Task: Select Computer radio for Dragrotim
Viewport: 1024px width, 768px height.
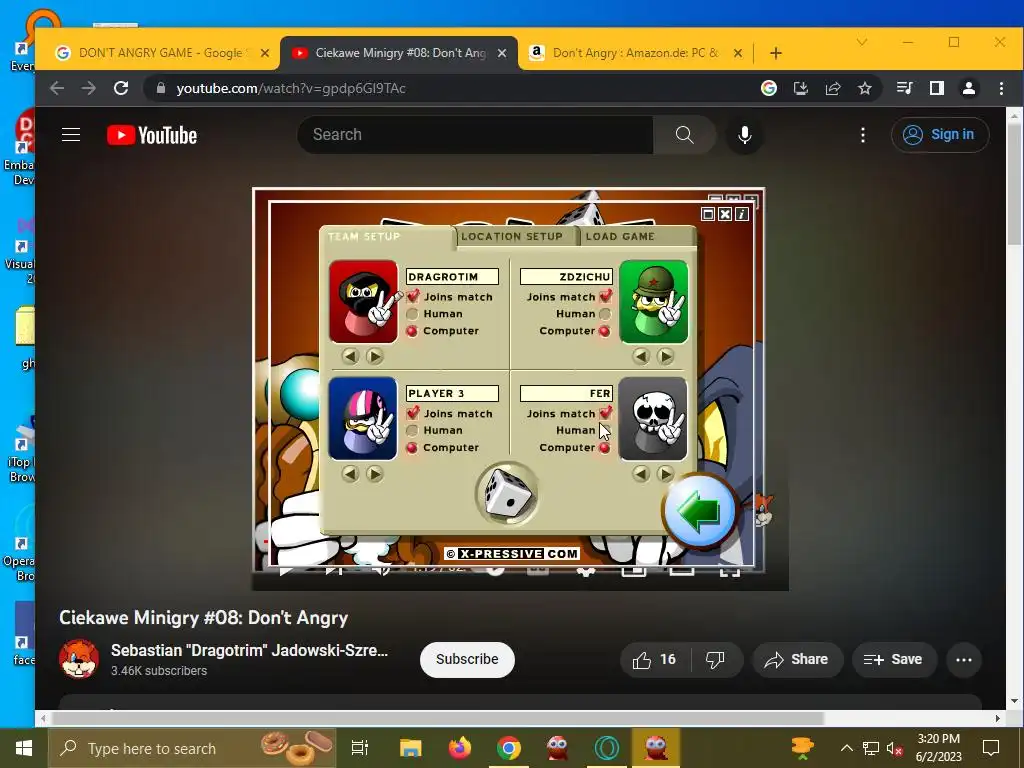Action: point(412,331)
